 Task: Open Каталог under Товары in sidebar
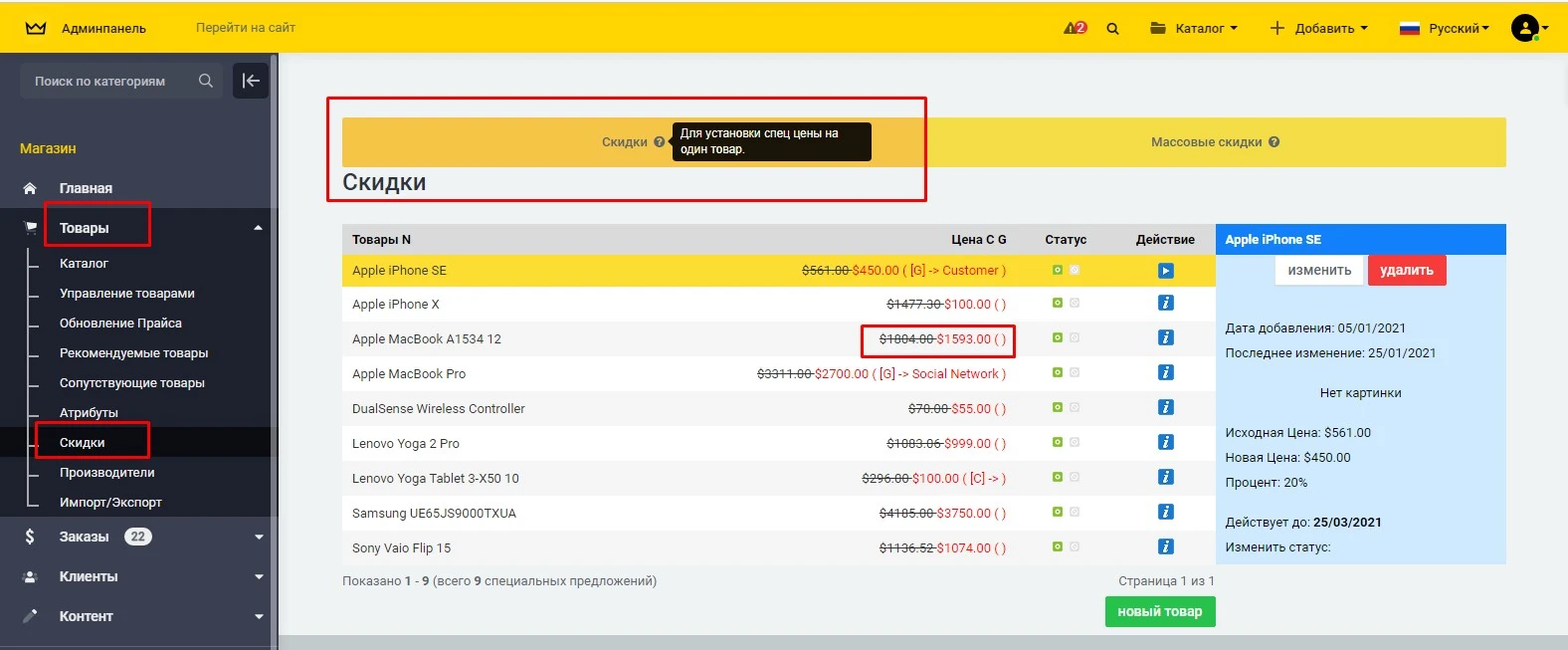pyautogui.click(x=84, y=264)
